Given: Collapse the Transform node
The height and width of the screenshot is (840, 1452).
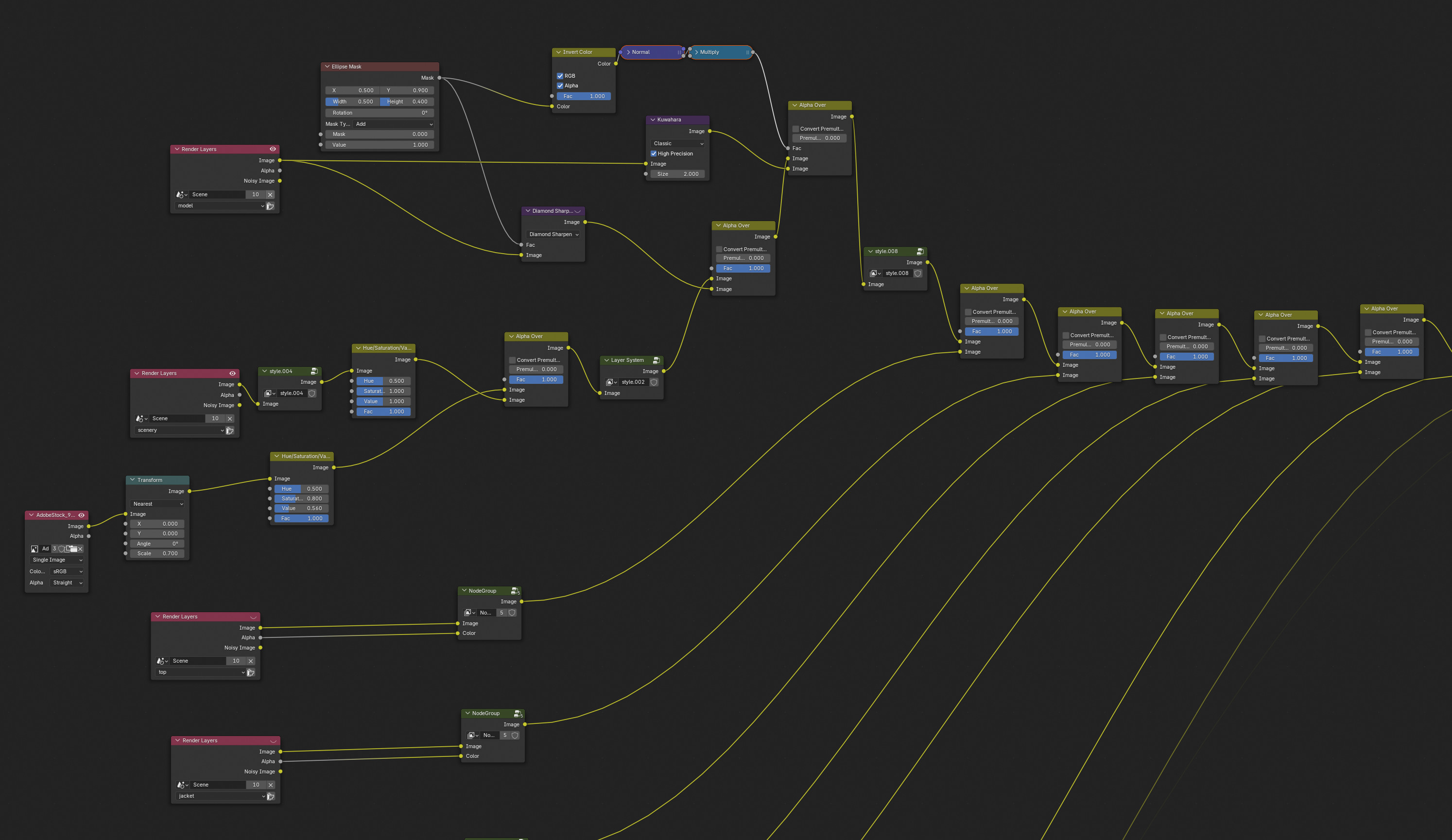Looking at the screenshot, I should [133, 480].
